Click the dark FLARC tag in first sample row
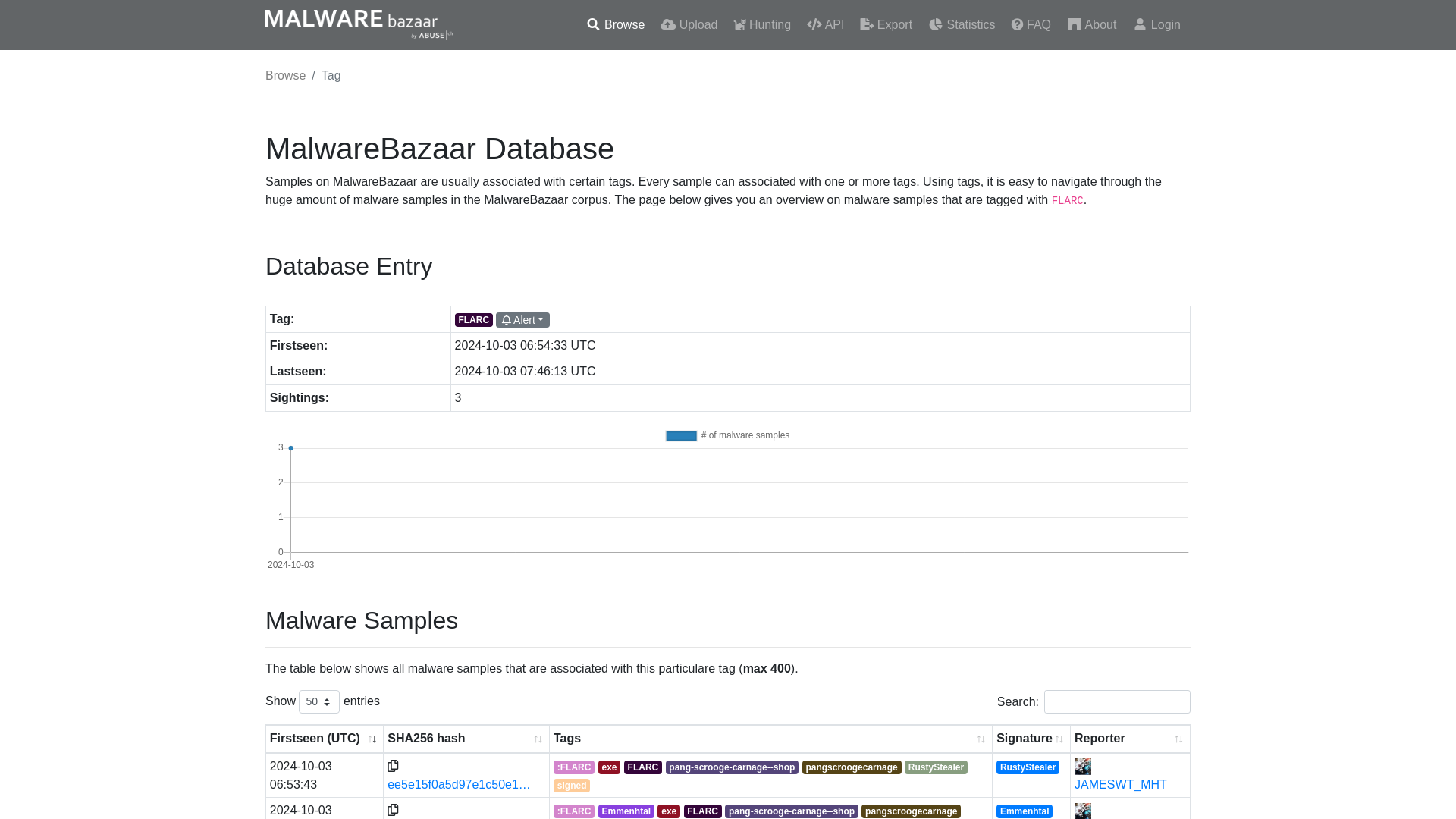Screen dimensions: 1456x819 [643, 767]
